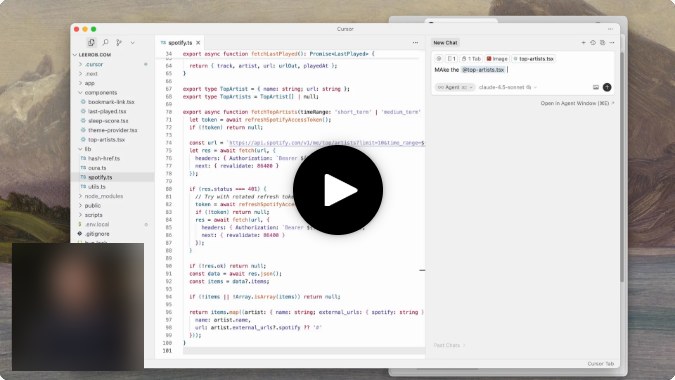Screen dimensions: 675x380
Task: Show chat history clock icon
Action: 593,43
